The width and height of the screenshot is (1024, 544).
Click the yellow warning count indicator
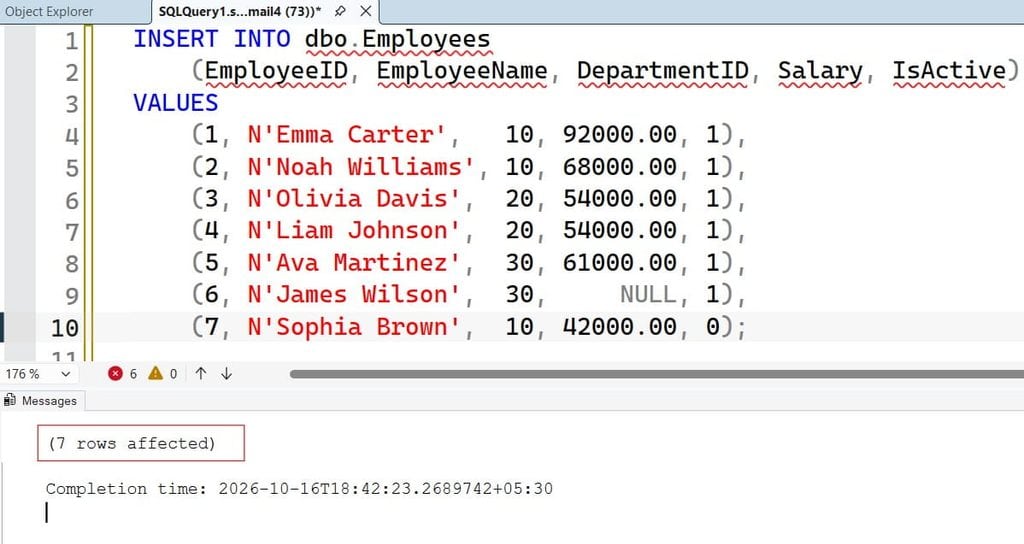click(x=163, y=374)
